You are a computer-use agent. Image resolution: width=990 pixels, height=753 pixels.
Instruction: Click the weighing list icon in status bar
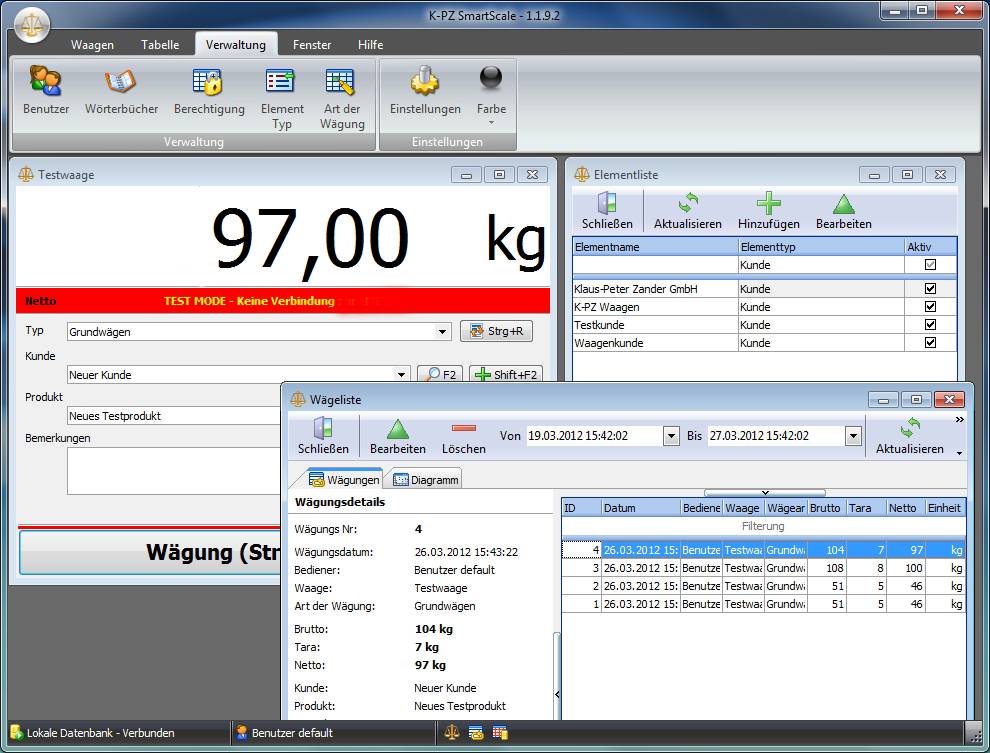(x=476, y=733)
